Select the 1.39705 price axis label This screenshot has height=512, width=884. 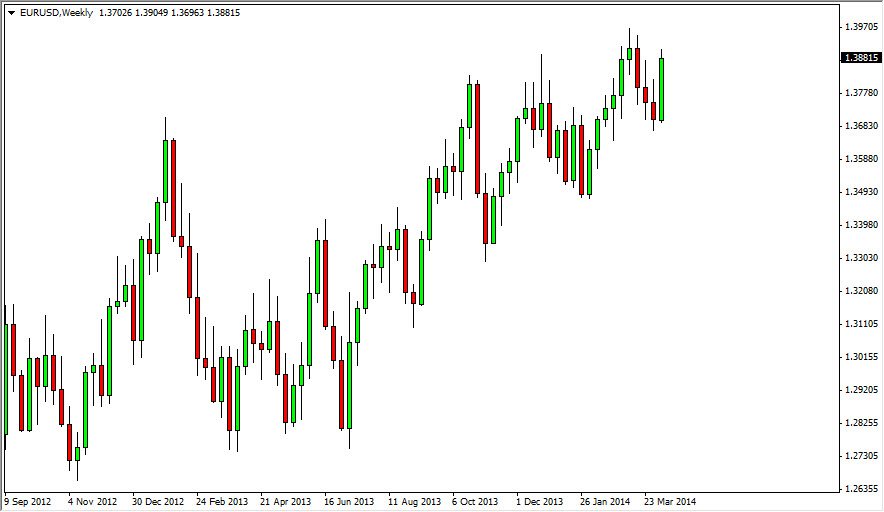point(860,27)
